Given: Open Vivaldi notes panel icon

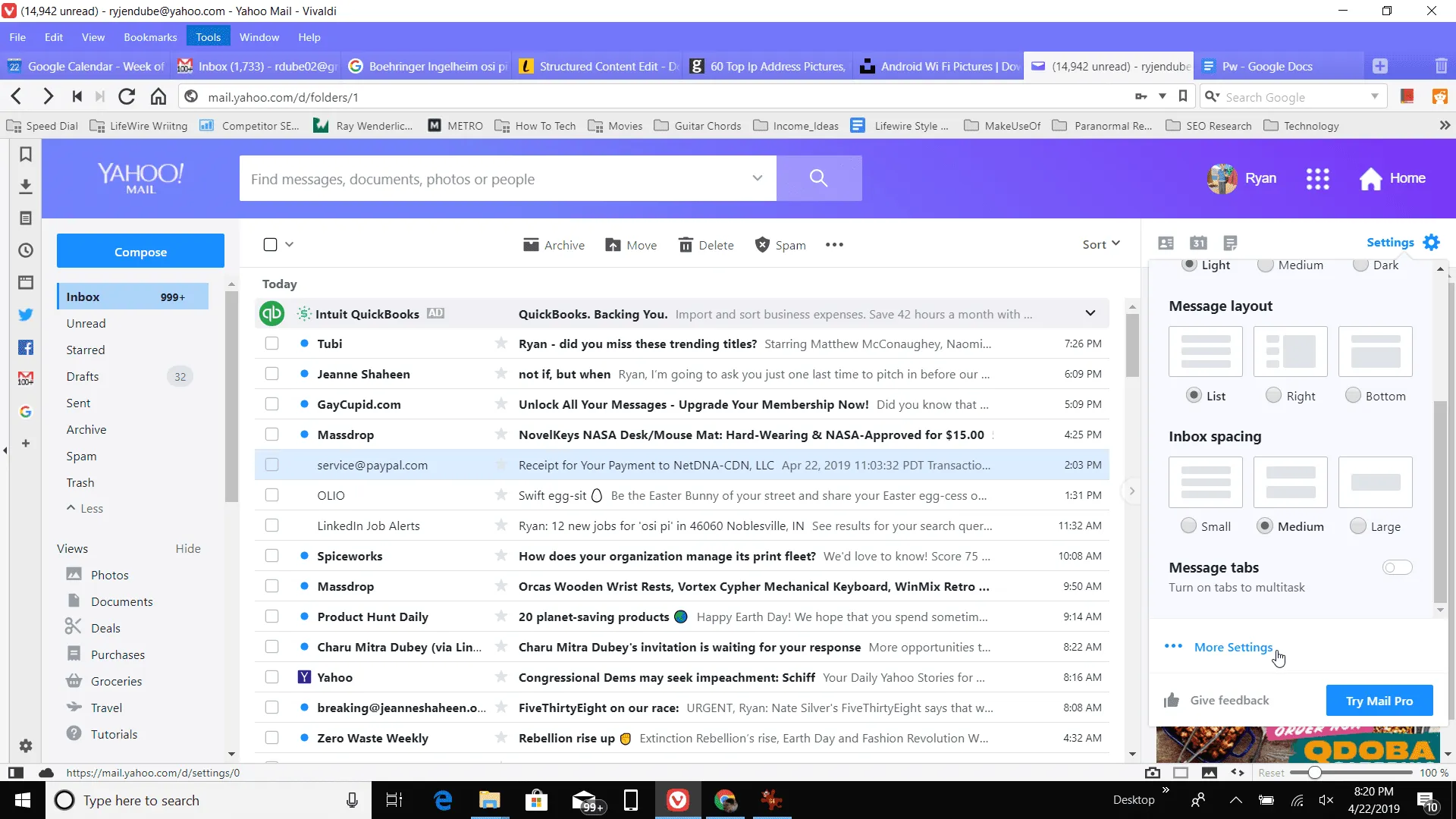Looking at the screenshot, I should coord(25,218).
